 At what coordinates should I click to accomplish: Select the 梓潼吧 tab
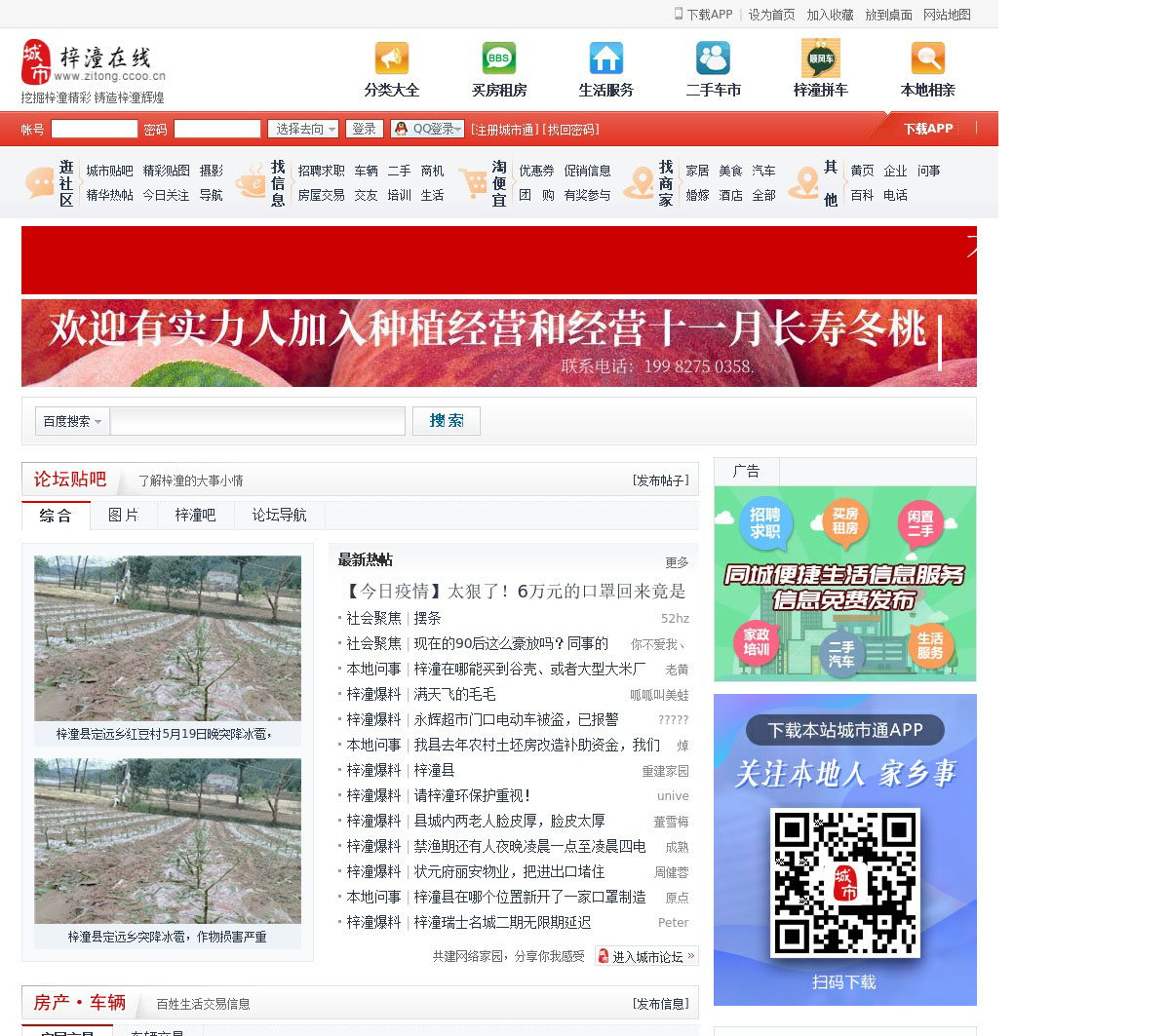[195, 516]
